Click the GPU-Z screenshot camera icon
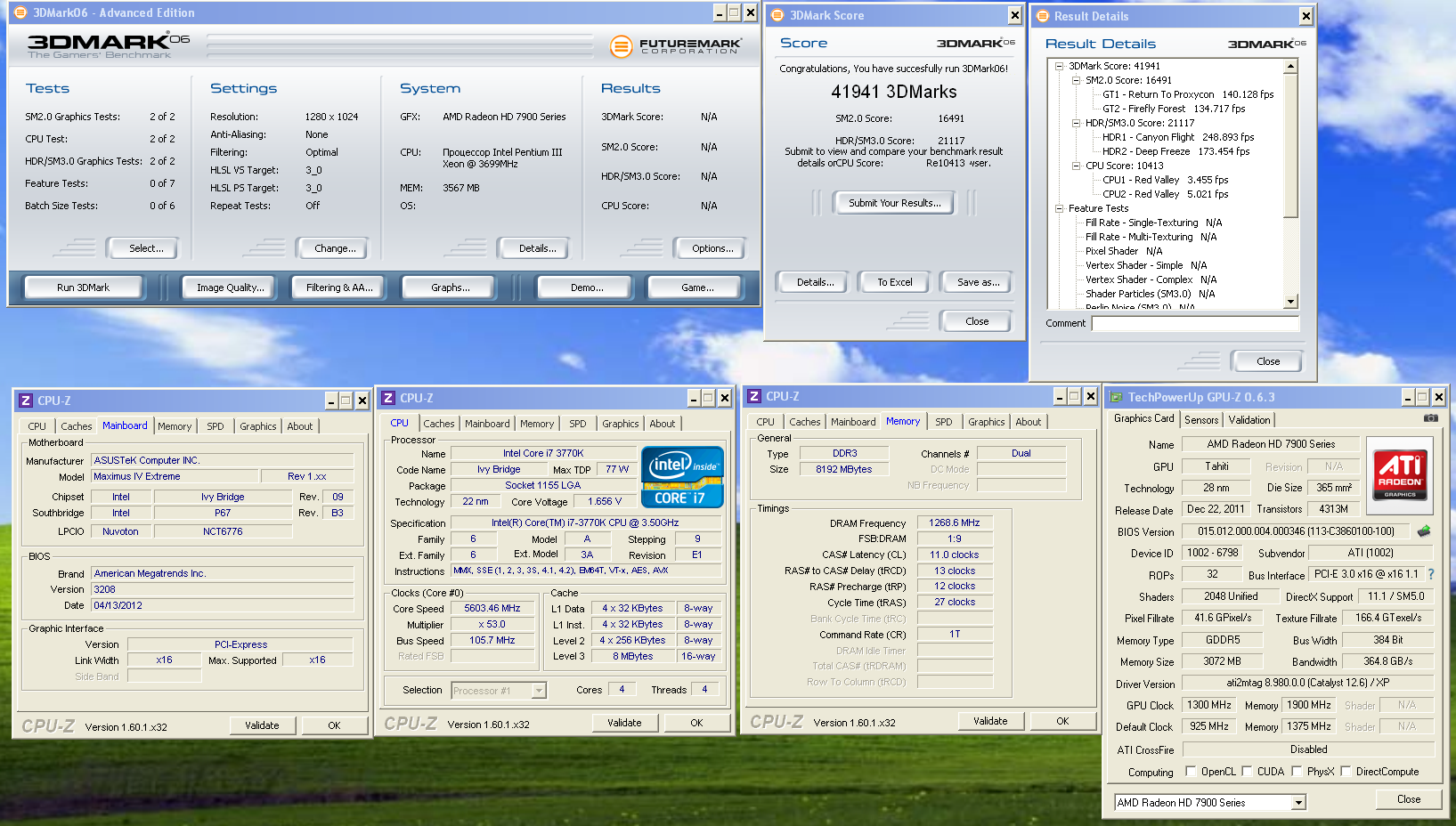 point(1430,417)
